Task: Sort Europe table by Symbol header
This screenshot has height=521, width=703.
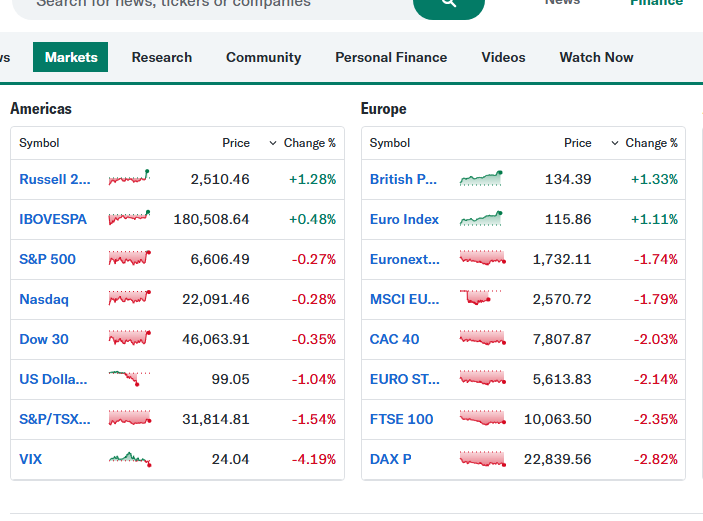Action: point(390,143)
